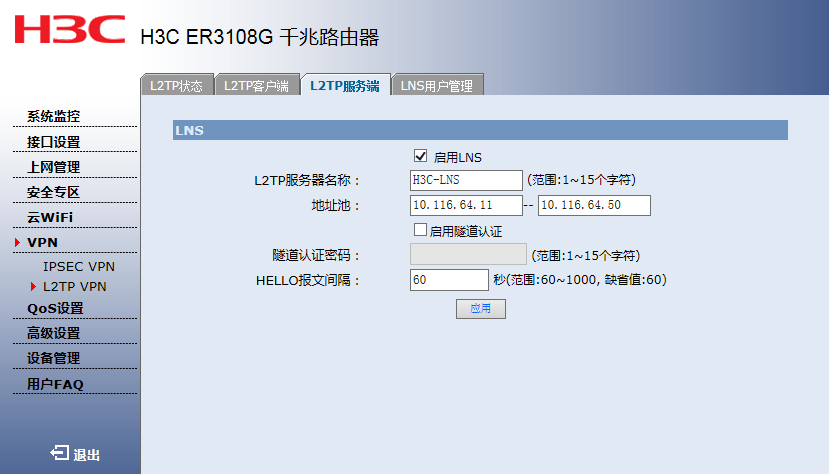This screenshot has height=474, width=829.
Task: Click the 秒(范围:60~1000, 缺省值:60) hint
Action: coord(580,280)
